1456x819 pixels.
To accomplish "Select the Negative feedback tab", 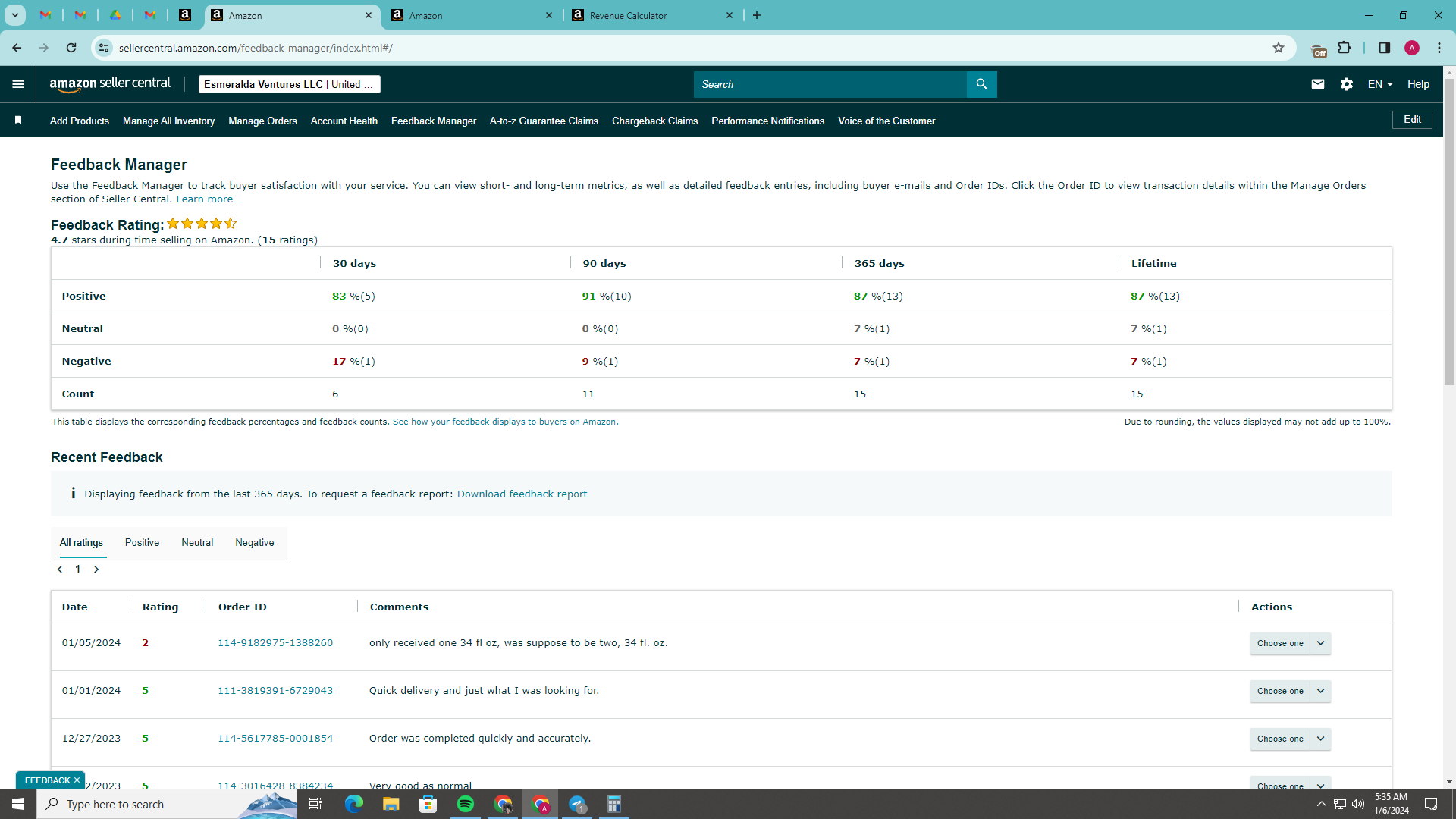I will coord(255,543).
